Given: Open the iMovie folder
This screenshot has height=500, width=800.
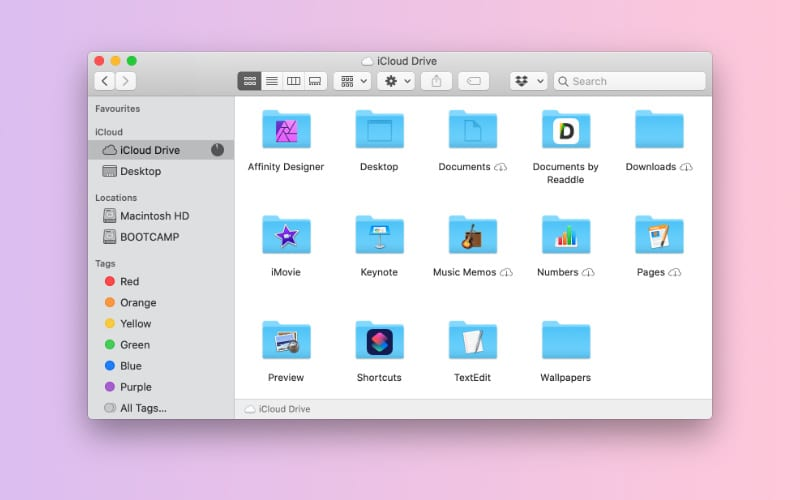Looking at the screenshot, I should pyautogui.click(x=286, y=235).
